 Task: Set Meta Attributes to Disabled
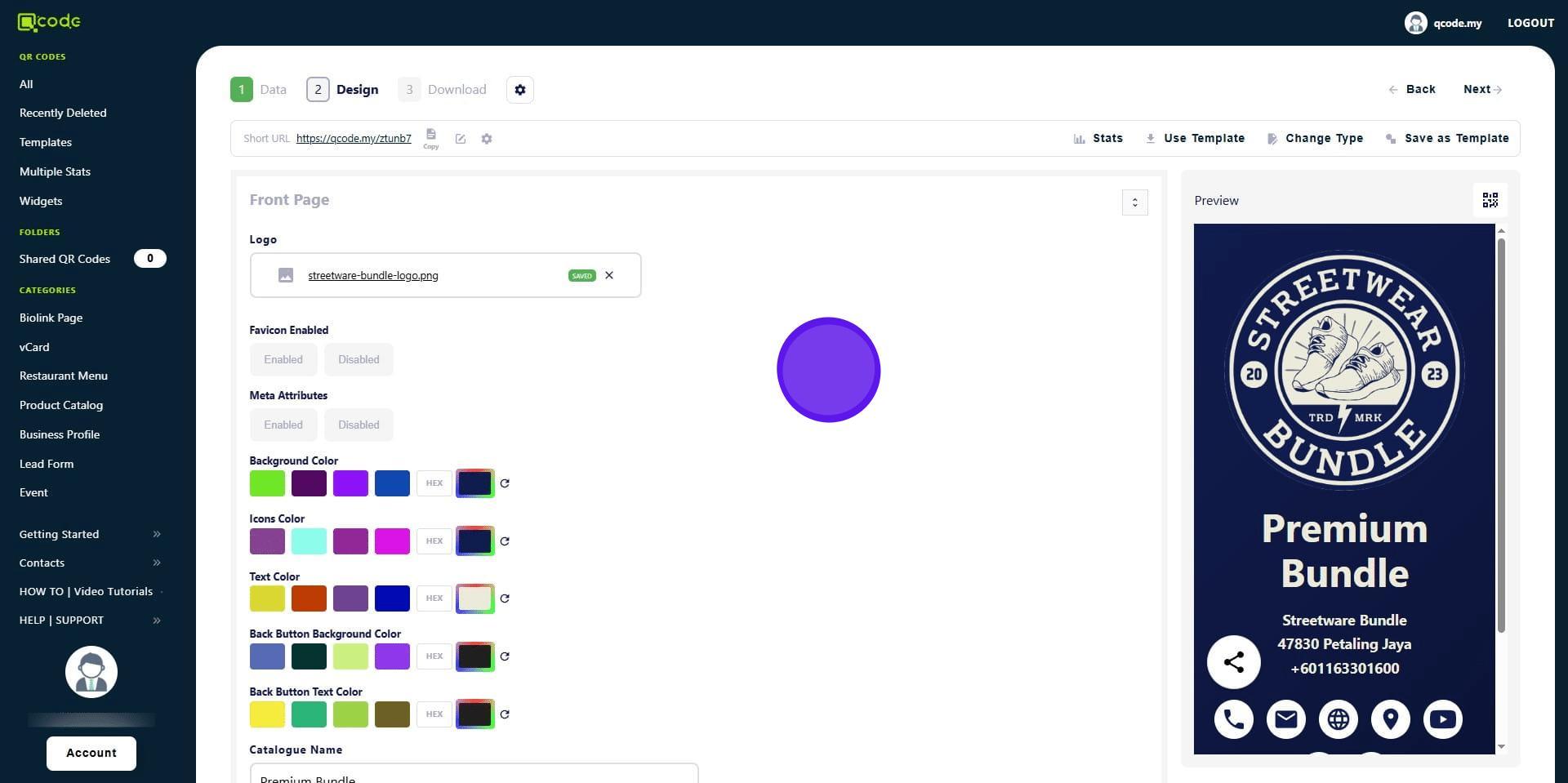click(359, 425)
